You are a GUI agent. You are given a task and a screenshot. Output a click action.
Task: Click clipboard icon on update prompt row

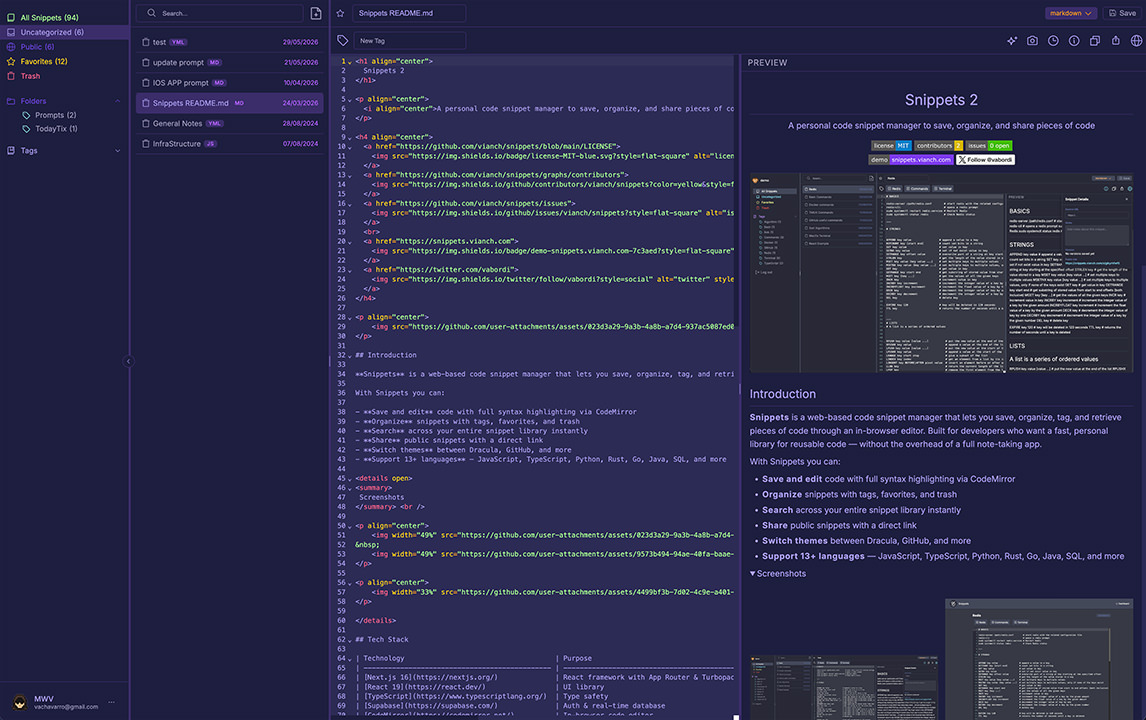[x=145, y=63]
